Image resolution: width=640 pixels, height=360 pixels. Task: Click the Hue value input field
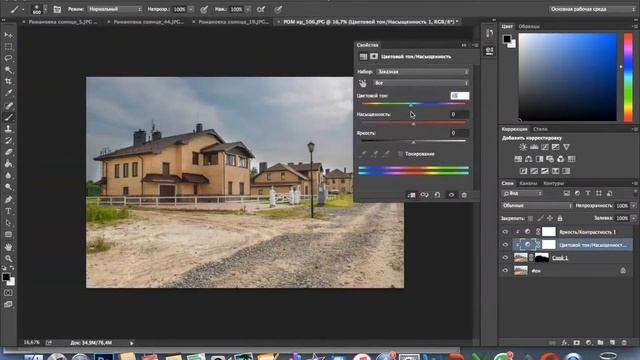(x=460, y=96)
